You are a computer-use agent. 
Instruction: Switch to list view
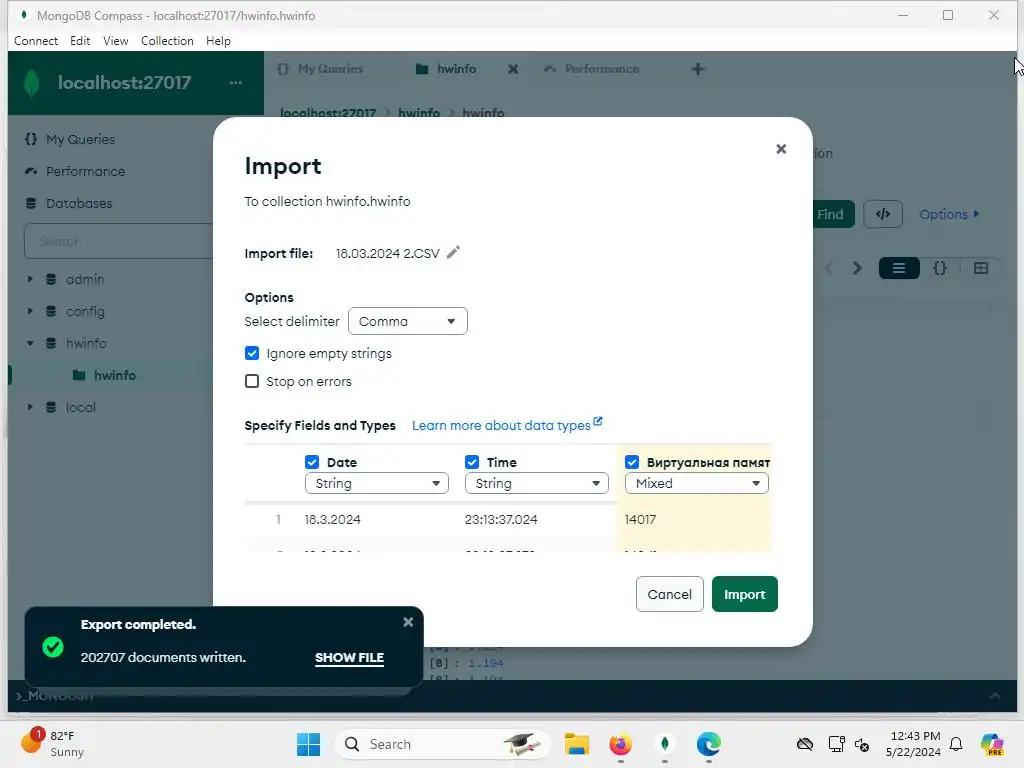[x=899, y=268]
